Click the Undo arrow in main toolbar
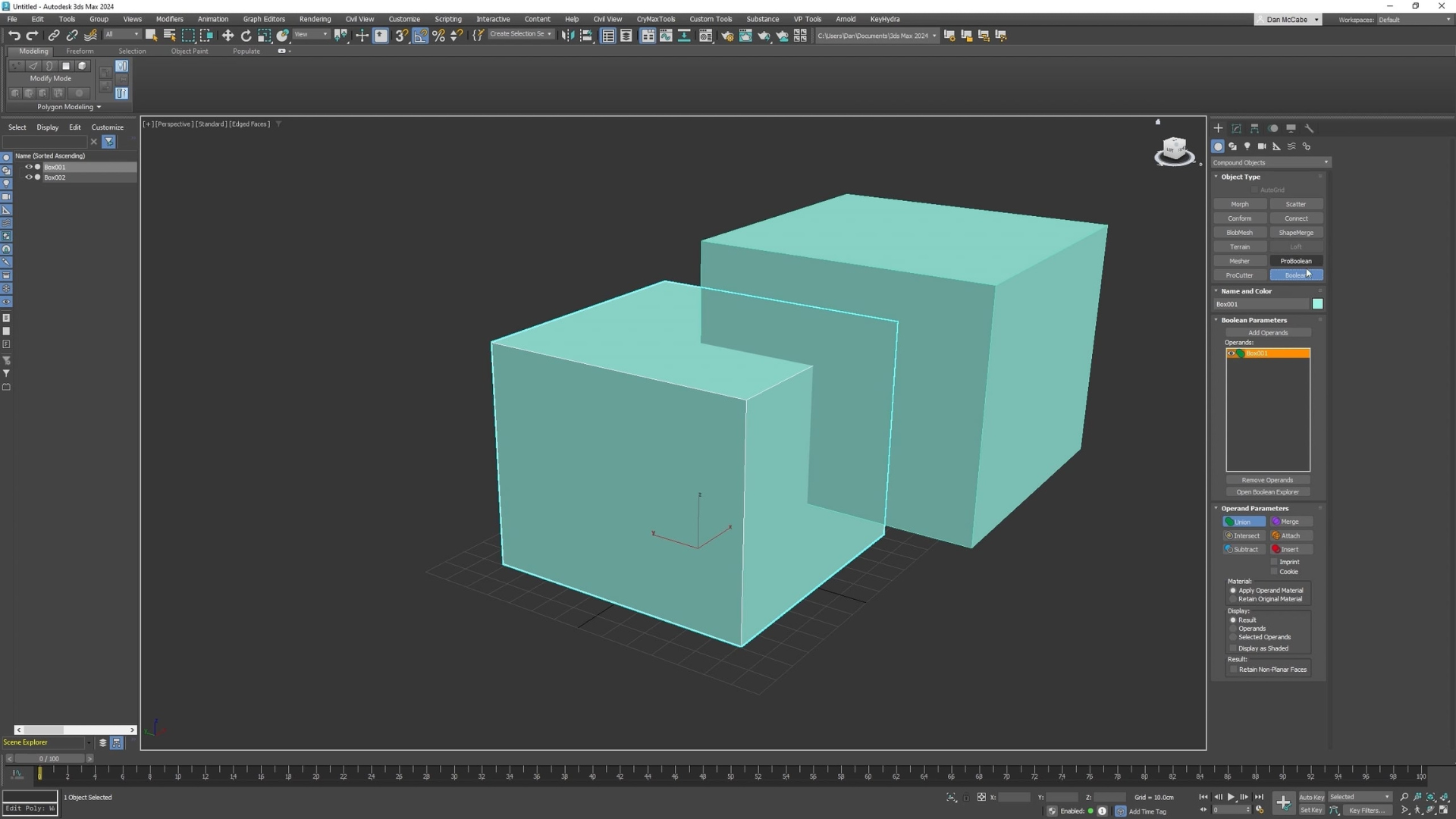 pyautogui.click(x=14, y=36)
